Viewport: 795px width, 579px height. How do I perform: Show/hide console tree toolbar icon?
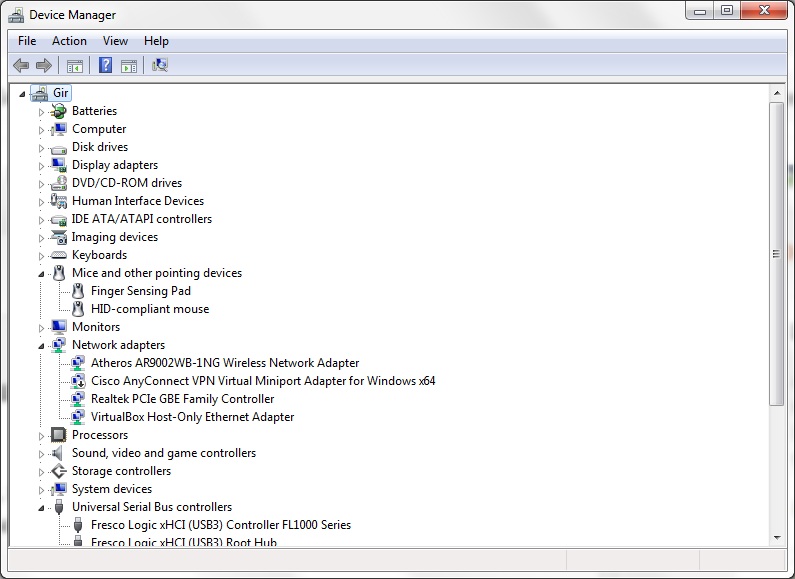click(75, 65)
